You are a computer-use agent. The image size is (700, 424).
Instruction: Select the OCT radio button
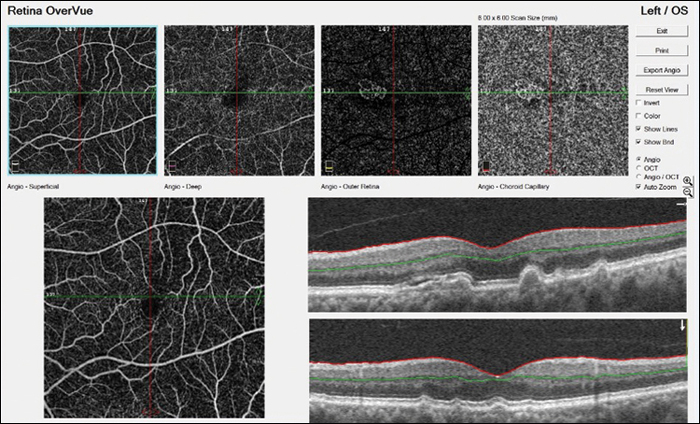638,168
